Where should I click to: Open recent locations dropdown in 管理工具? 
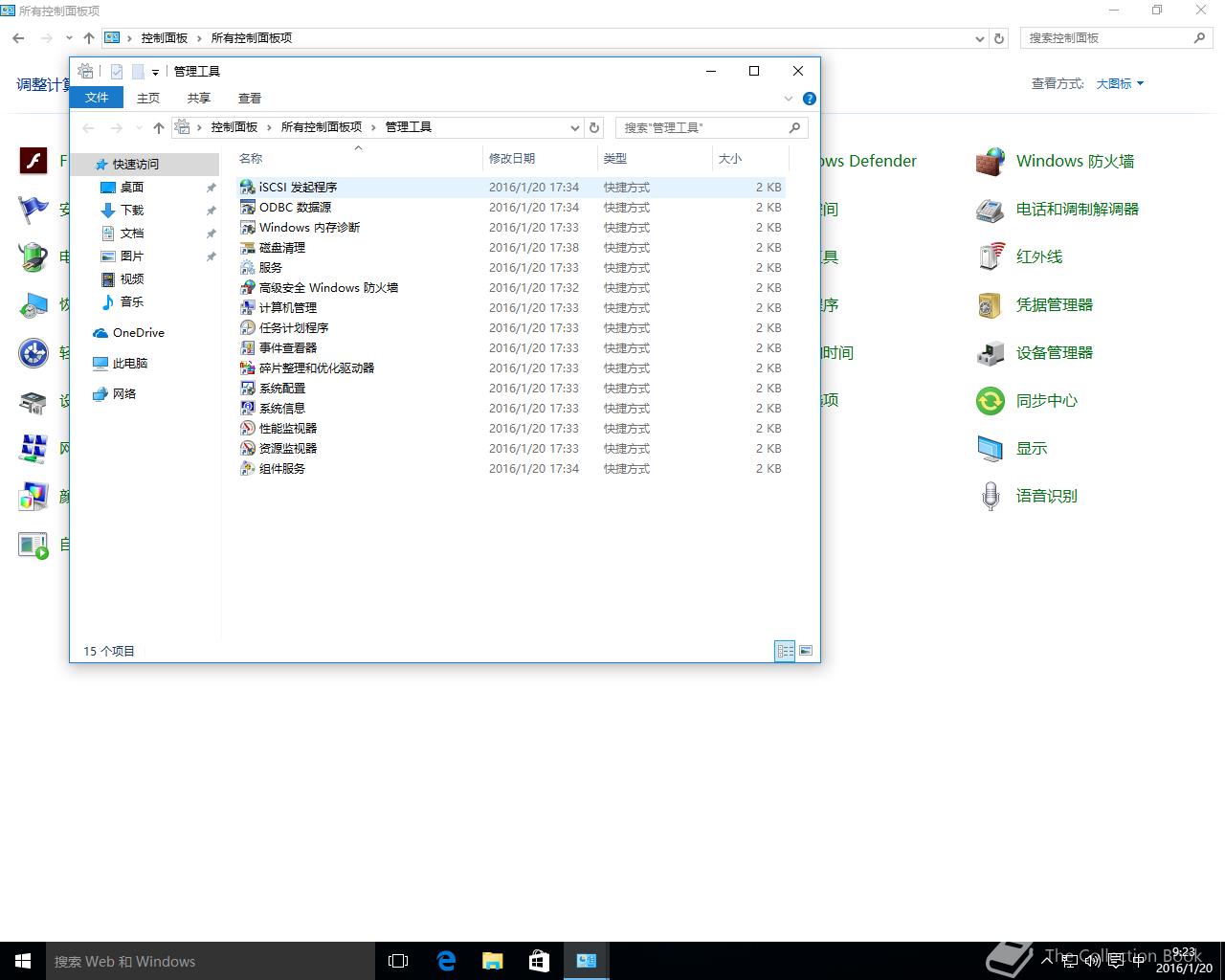coord(140,127)
